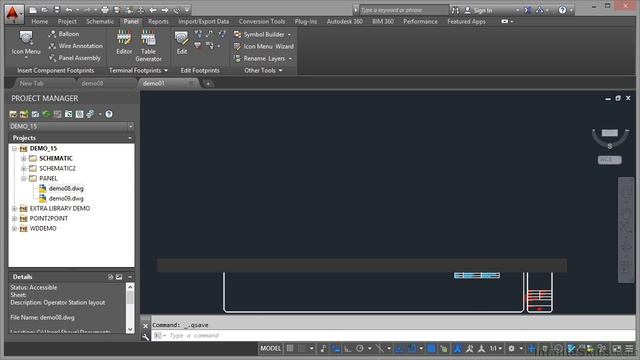This screenshot has height=360, width=640.
Task: Expand the POINT2POINT project node
Action: click(14, 218)
